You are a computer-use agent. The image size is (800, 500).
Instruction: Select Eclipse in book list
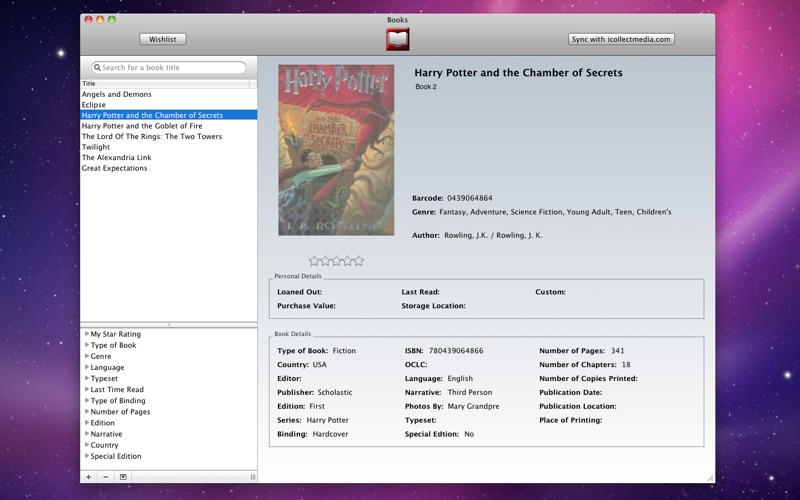coord(168,105)
